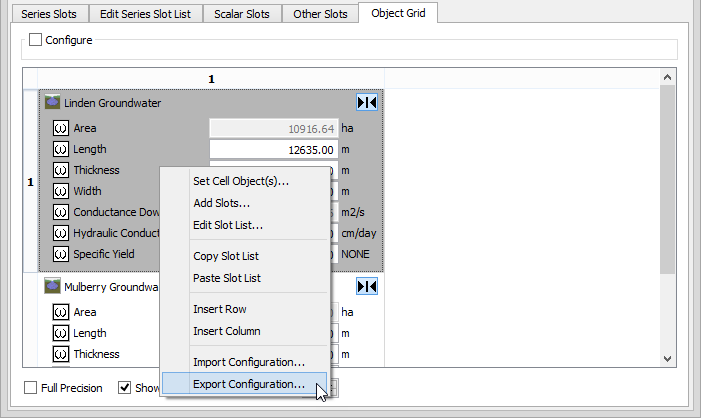Screen dimensions: 701x418
Task: Click the slot icon beside Mulberry Thickness
Action: click(60, 354)
